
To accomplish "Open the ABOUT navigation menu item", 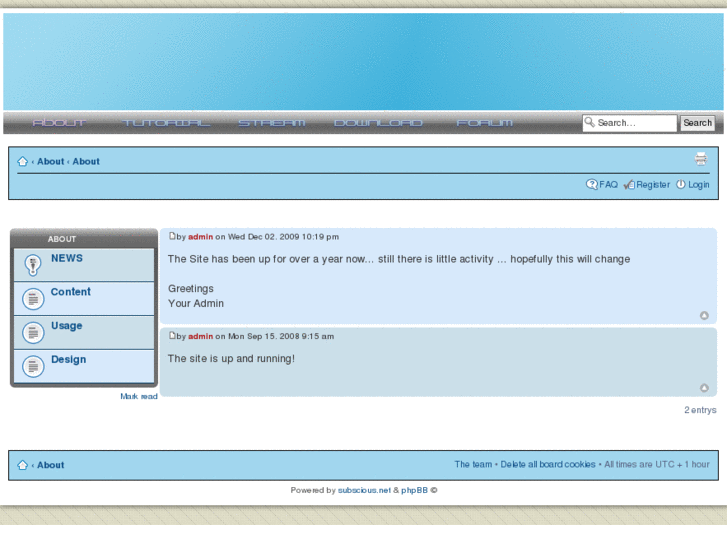I will (59, 123).
